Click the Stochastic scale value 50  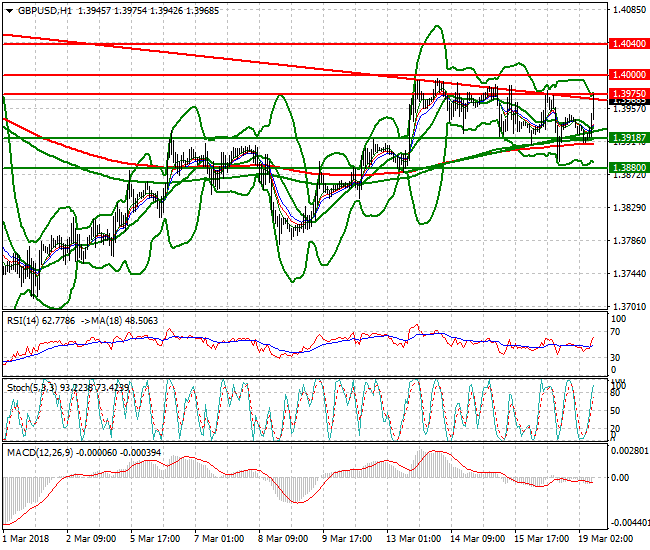coord(616,411)
